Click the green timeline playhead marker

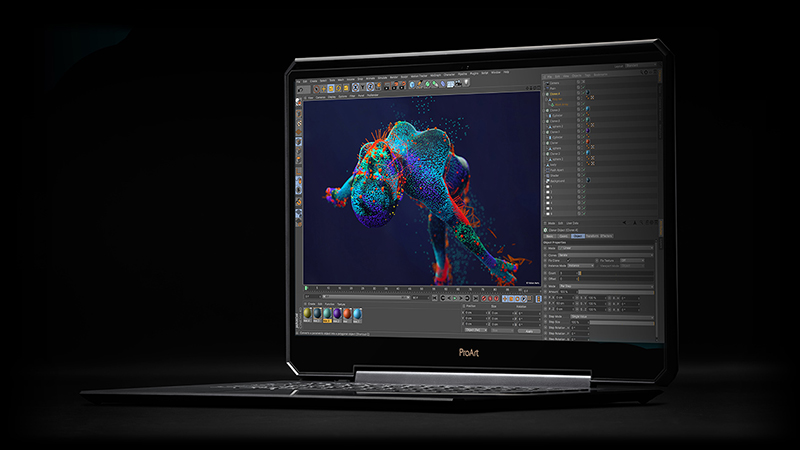click(306, 288)
